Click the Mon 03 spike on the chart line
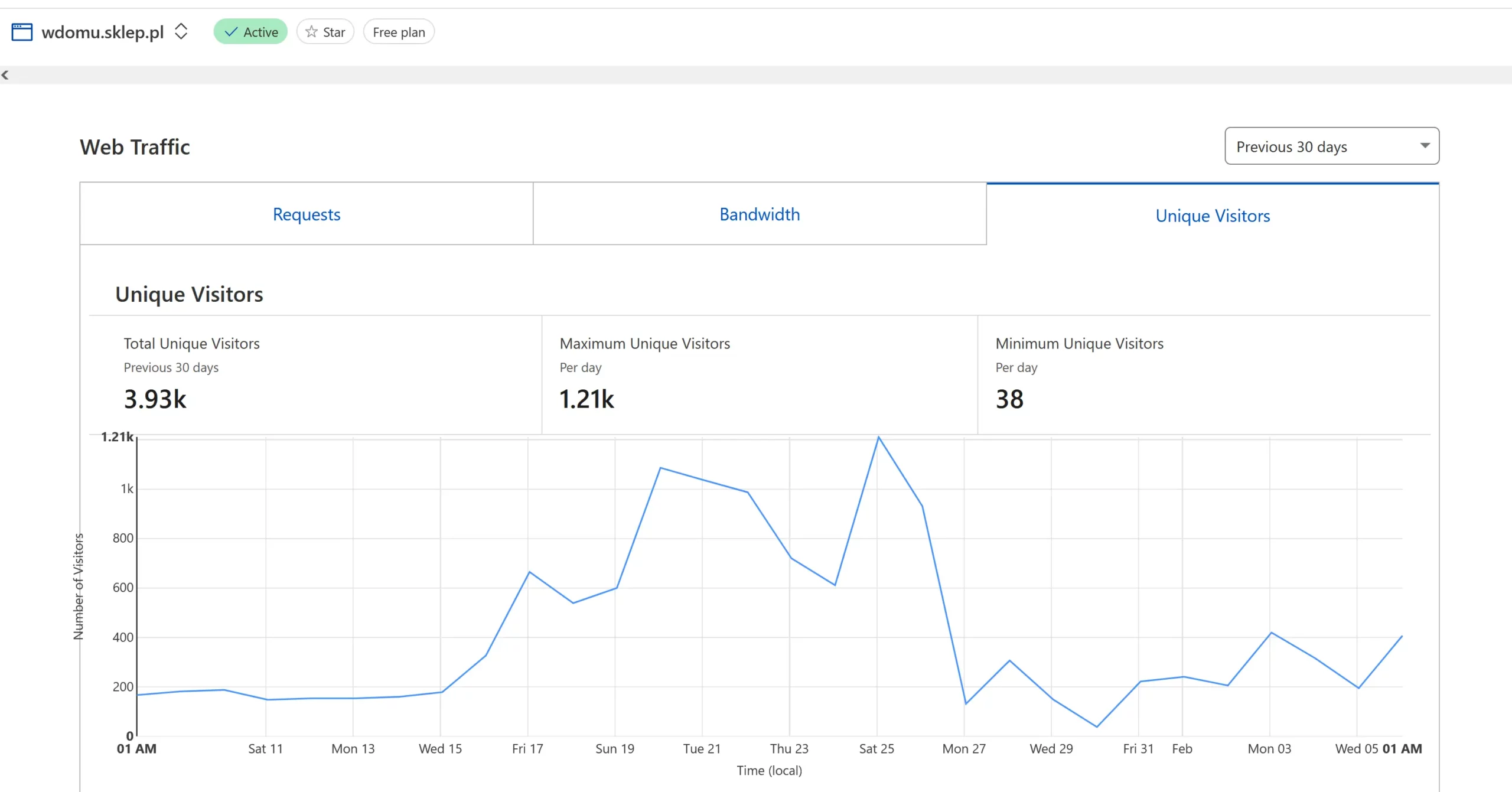The height and width of the screenshot is (792, 1512). click(1271, 633)
